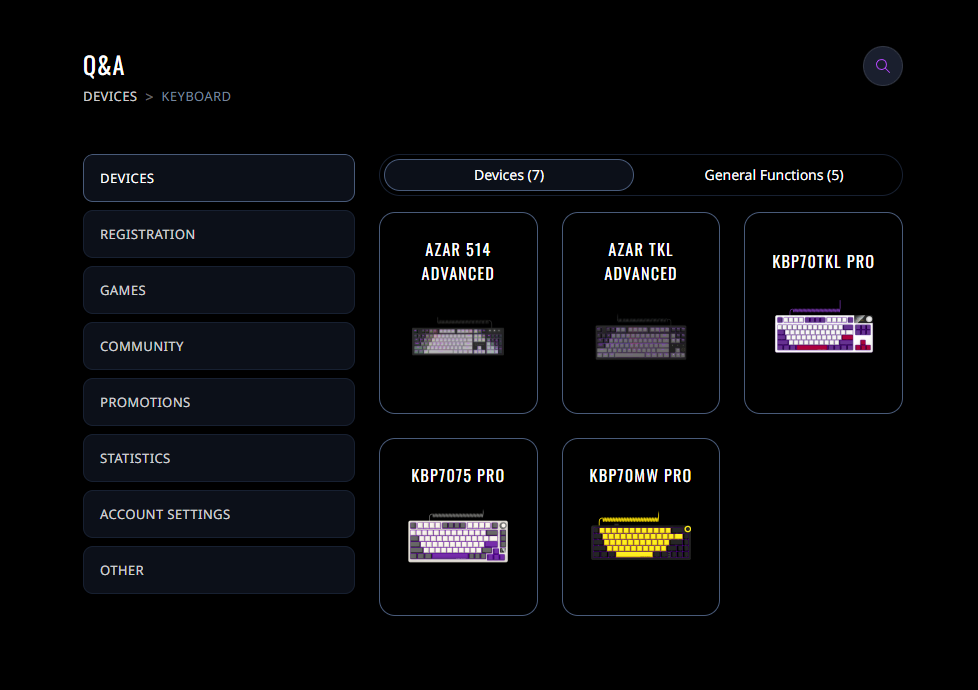Select the OTHER category

pos(218,570)
